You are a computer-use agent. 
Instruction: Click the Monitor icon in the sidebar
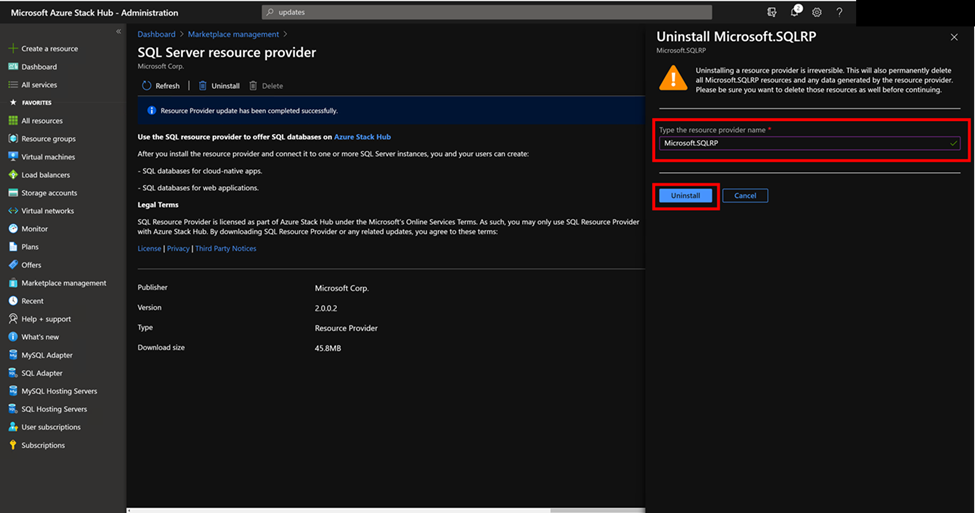[x=12, y=229]
